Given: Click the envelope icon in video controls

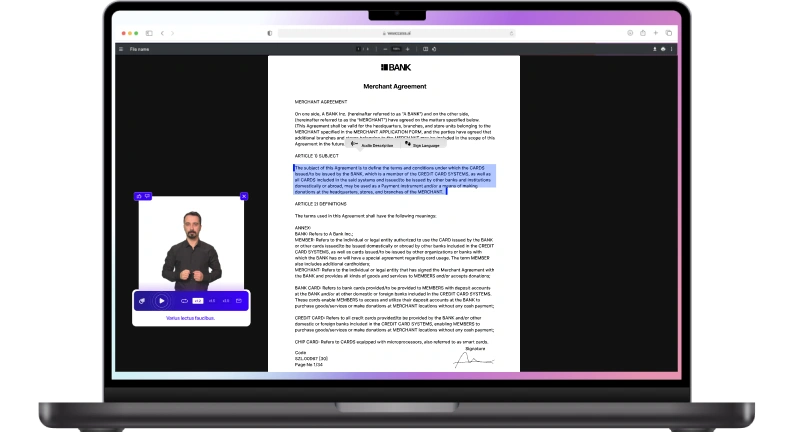Looking at the screenshot, I should pyautogui.click(x=239, y=300).
